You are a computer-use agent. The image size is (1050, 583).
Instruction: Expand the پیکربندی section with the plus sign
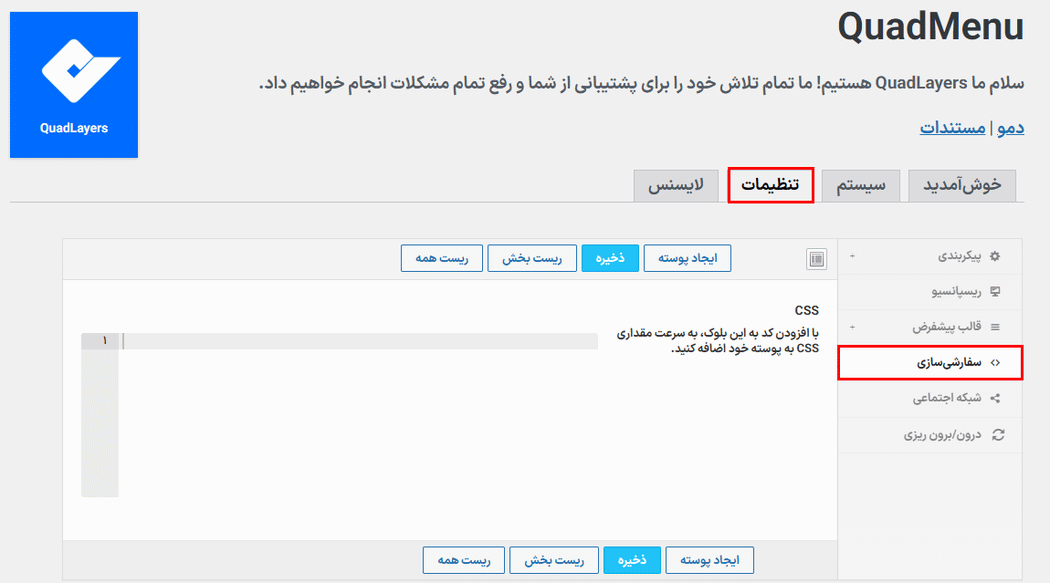pyautogui.click(x=851, y=256)
